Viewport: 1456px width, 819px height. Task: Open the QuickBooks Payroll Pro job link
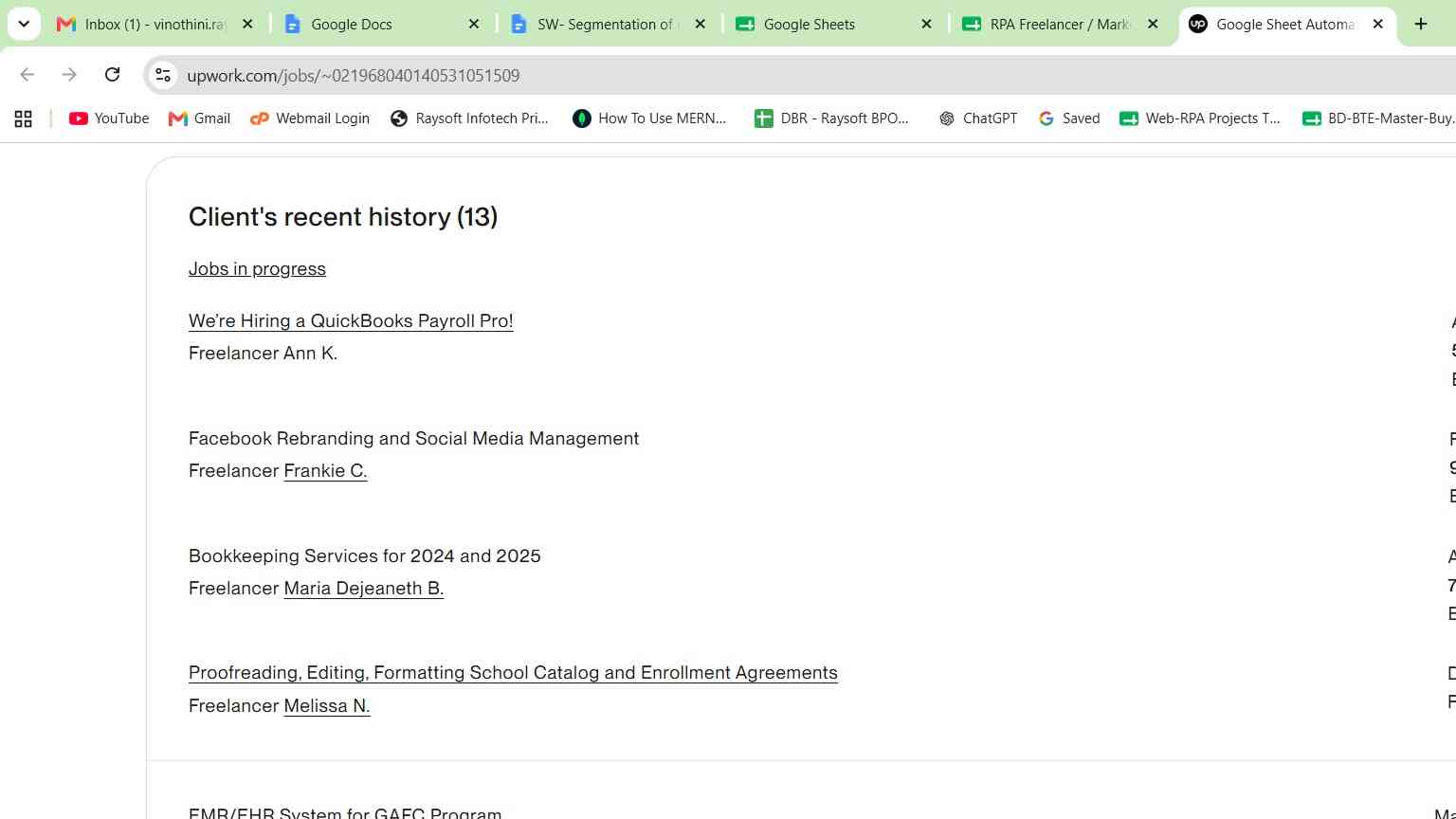[x=351, y=321]
